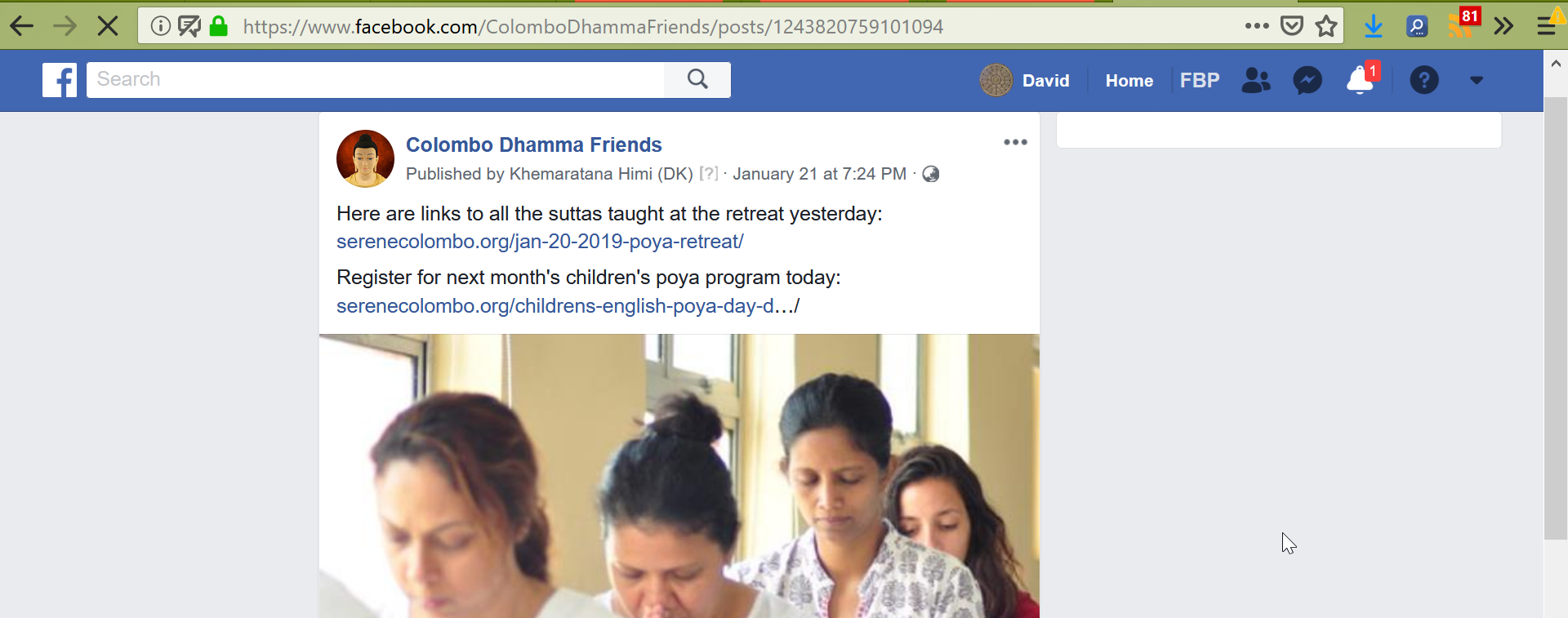Image resolution: width=1568 pixels, height=618 pixels.
Task: Click in the Facebook Search field
Action: click(376, 79)
